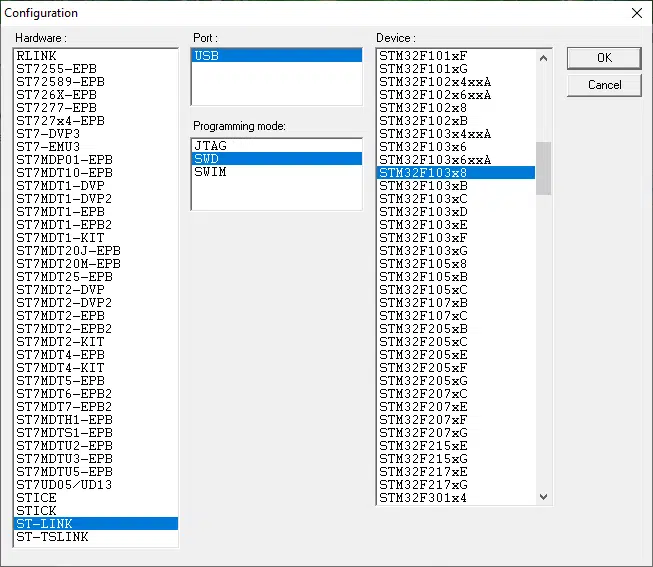Select STM32F217xG device
Screen dimensions: 653x567
click(456, 485)
